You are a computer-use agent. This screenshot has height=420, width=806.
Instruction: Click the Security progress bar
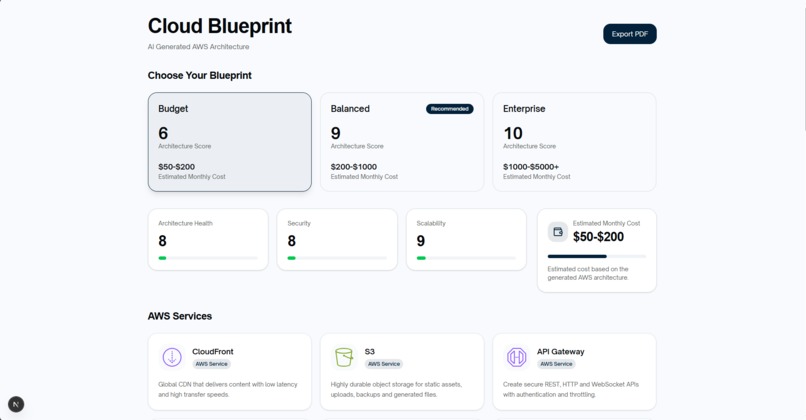click(337, 258)
